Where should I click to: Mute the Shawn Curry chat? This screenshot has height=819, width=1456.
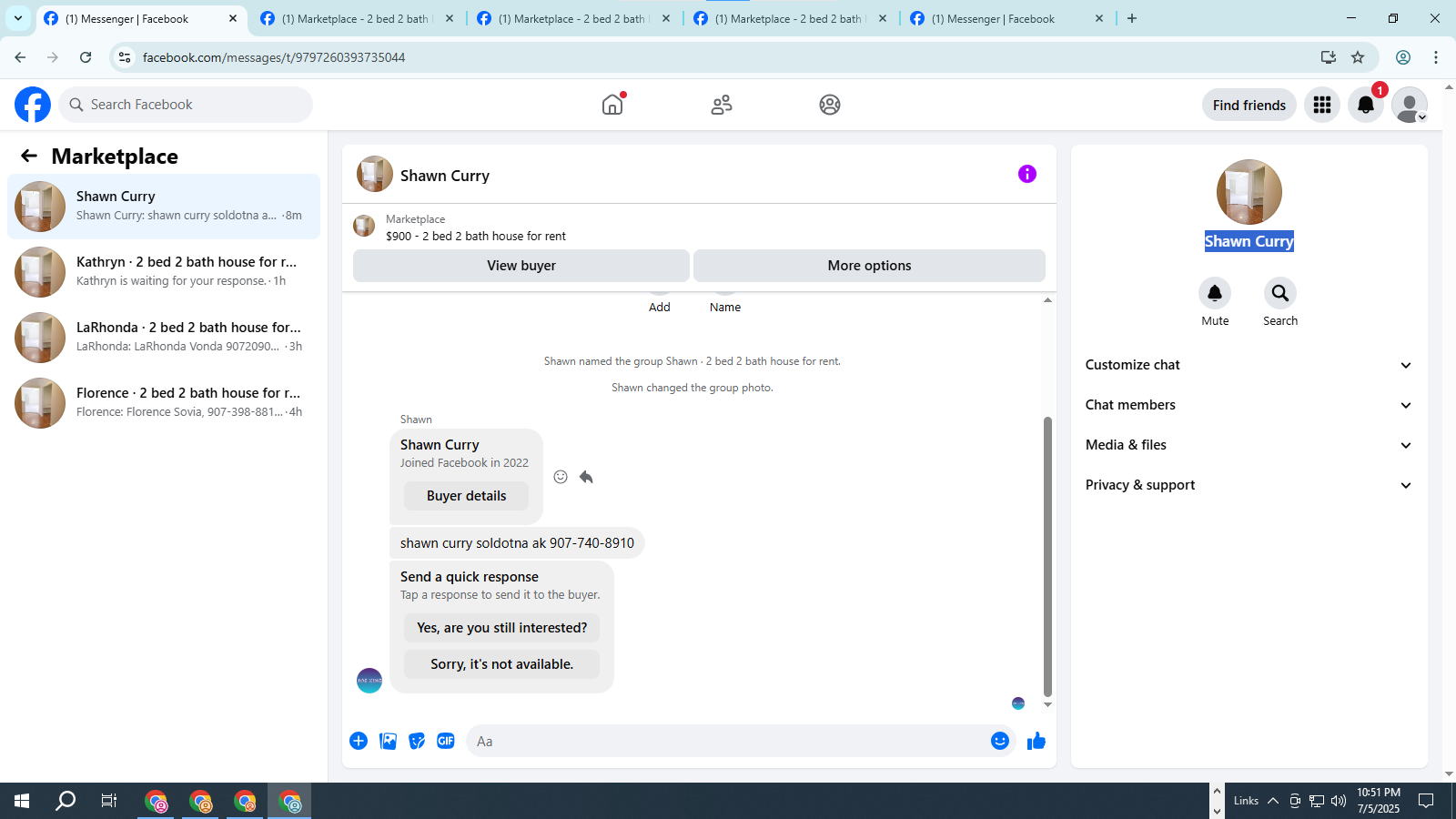pyautogui.click(x=1215, y=293)
